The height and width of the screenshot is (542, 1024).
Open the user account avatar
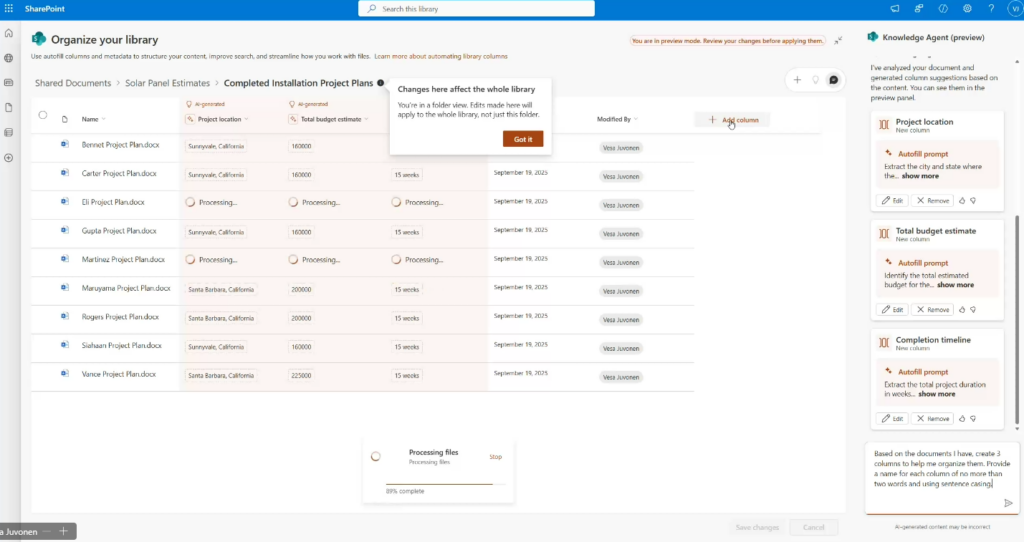(1016, 8)
